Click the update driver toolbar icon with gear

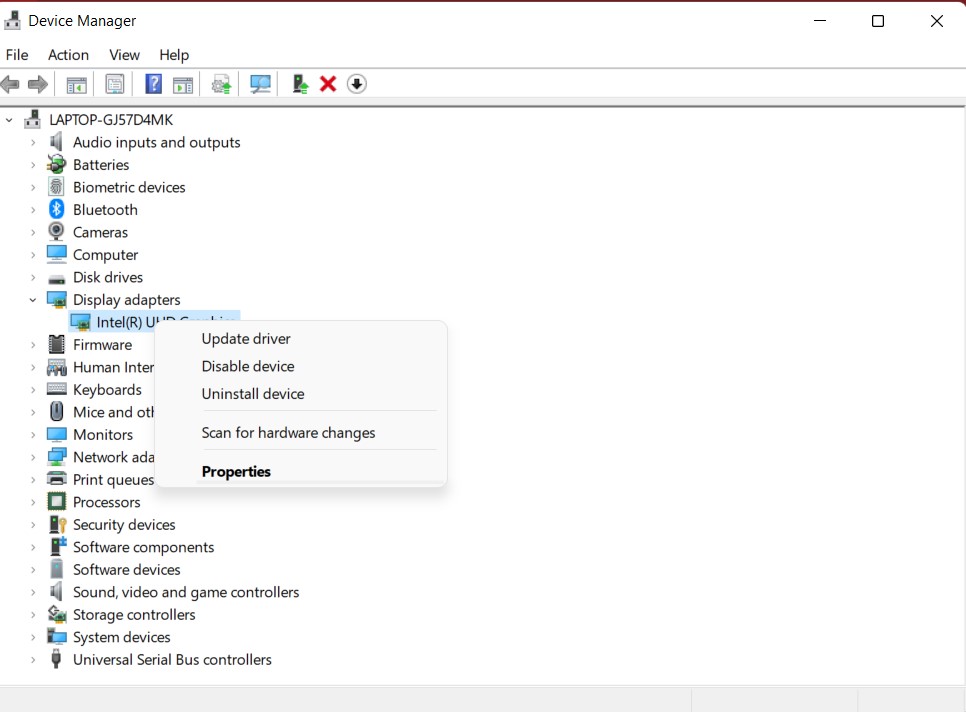click(x=221, y=84)
